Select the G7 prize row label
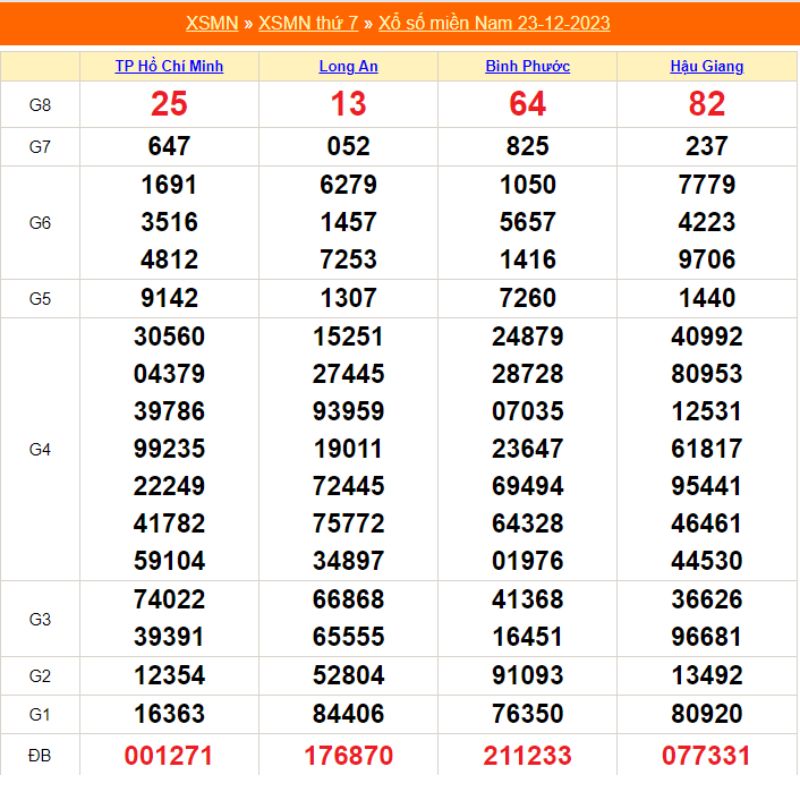Viewport: 800px width, 800px height. 40,147
